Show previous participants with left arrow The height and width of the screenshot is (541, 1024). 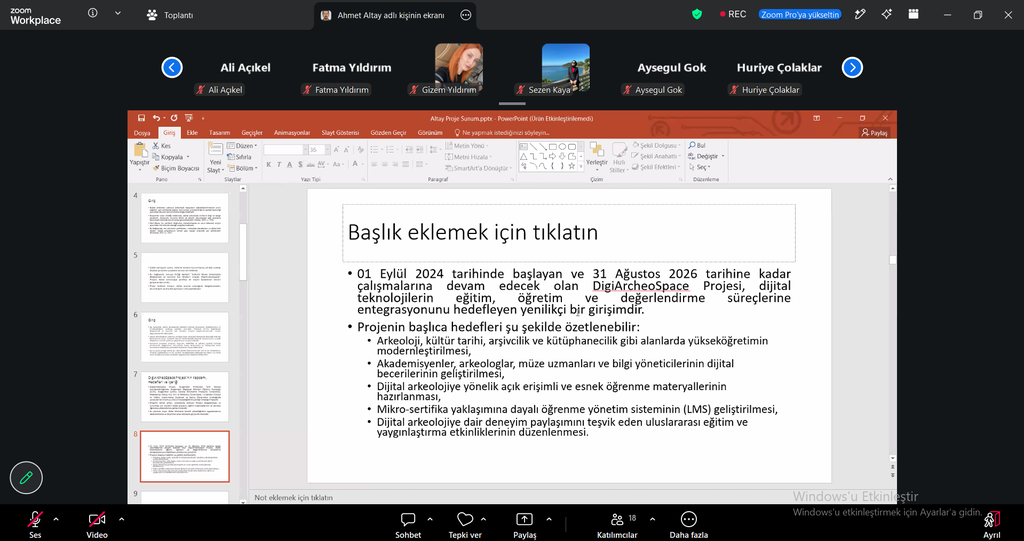172,67
